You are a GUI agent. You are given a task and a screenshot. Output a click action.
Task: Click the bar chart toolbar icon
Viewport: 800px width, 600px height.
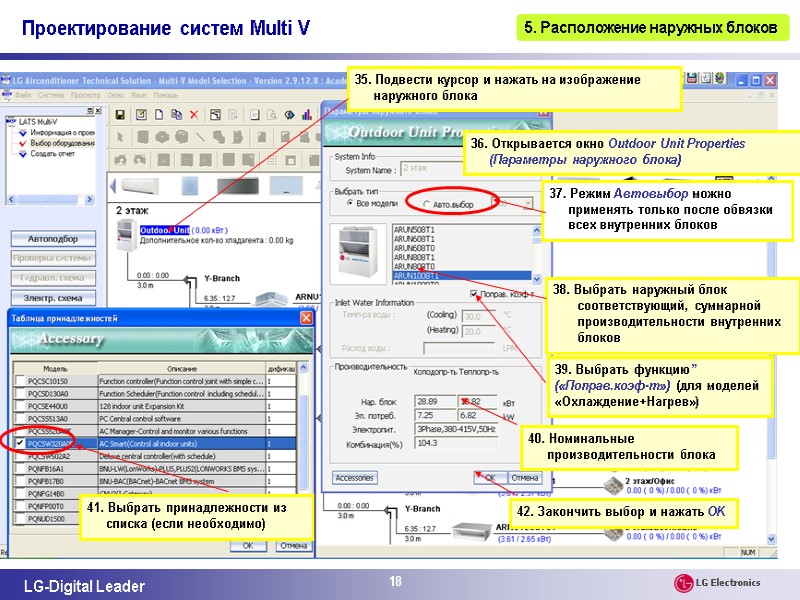click(x=307, y=115)
